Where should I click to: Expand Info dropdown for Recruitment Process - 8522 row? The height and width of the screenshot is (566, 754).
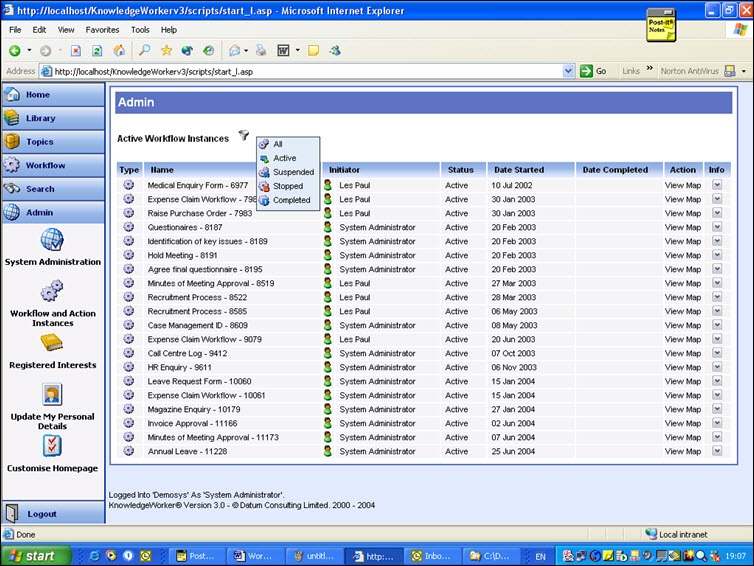pyautogui.click(x=717, y=297)
